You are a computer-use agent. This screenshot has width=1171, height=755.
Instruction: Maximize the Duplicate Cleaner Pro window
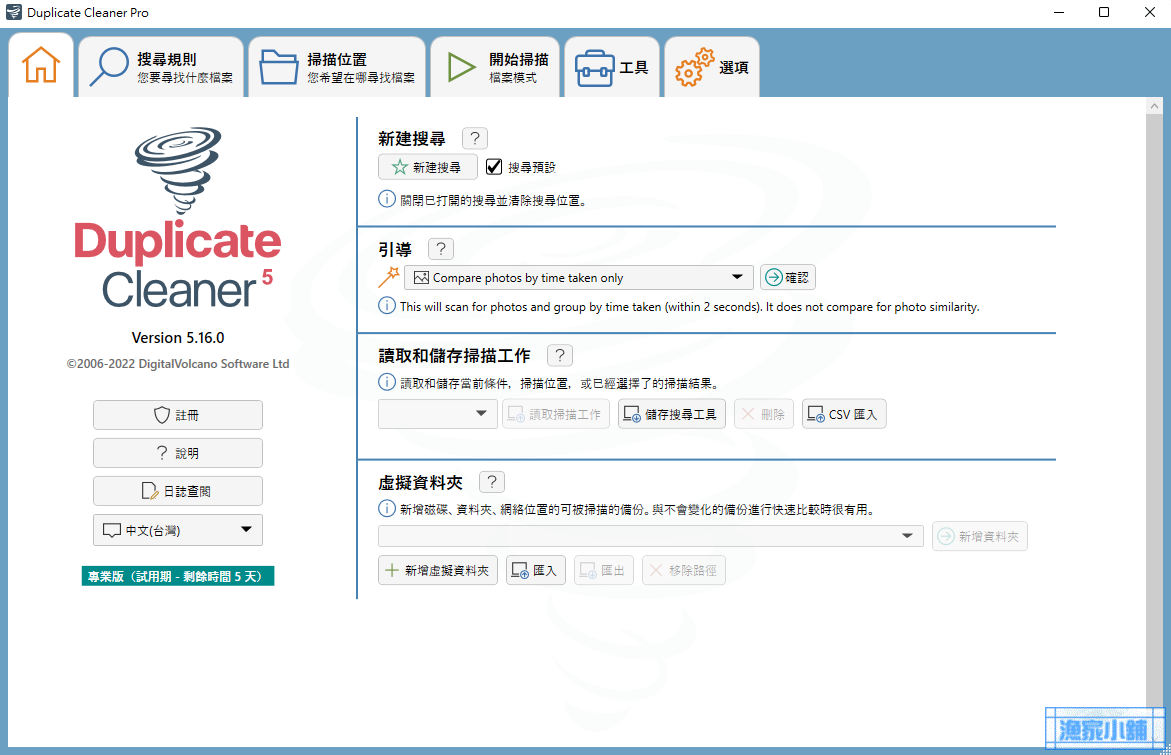point(1104,13)
